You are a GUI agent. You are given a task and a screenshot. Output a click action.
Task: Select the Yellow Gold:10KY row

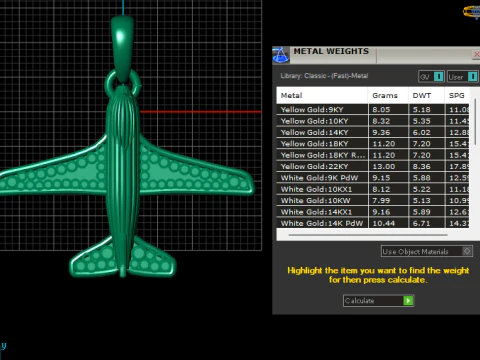point(373,121)
